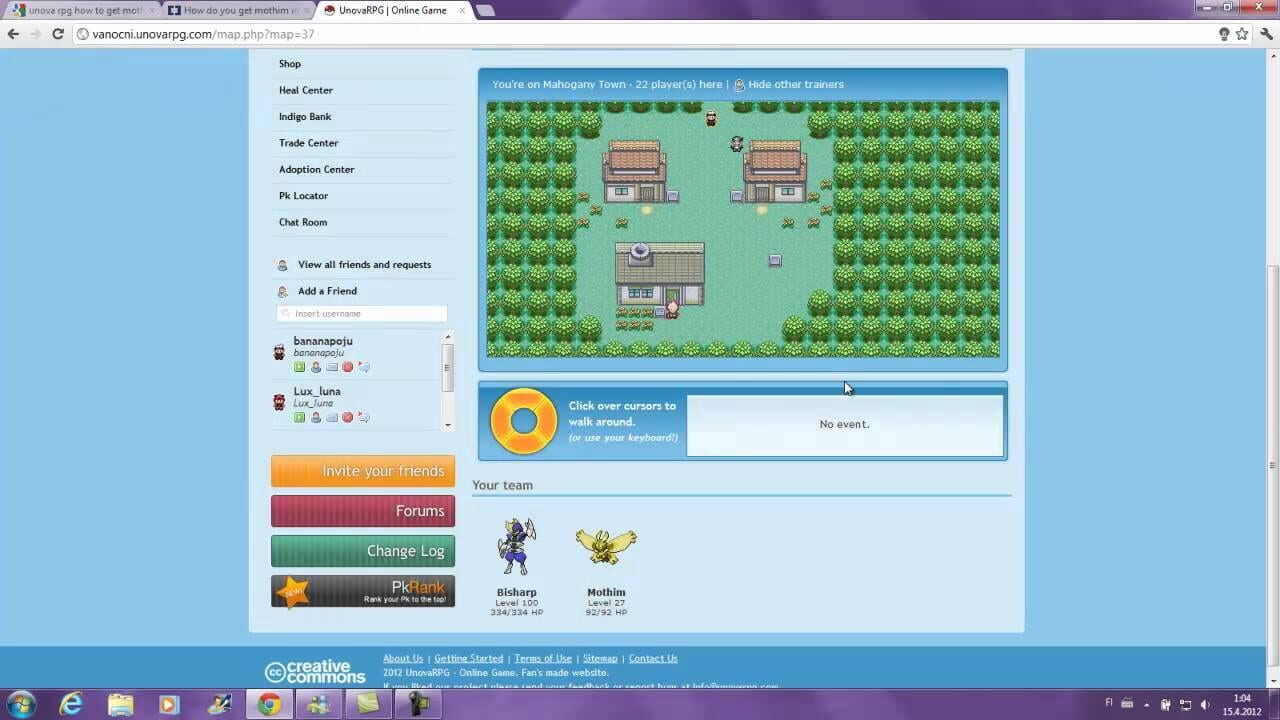Open Internet Explorer from taskbar
The height and width of the screenshot is (720, 1280).
[x=71, y=704]
